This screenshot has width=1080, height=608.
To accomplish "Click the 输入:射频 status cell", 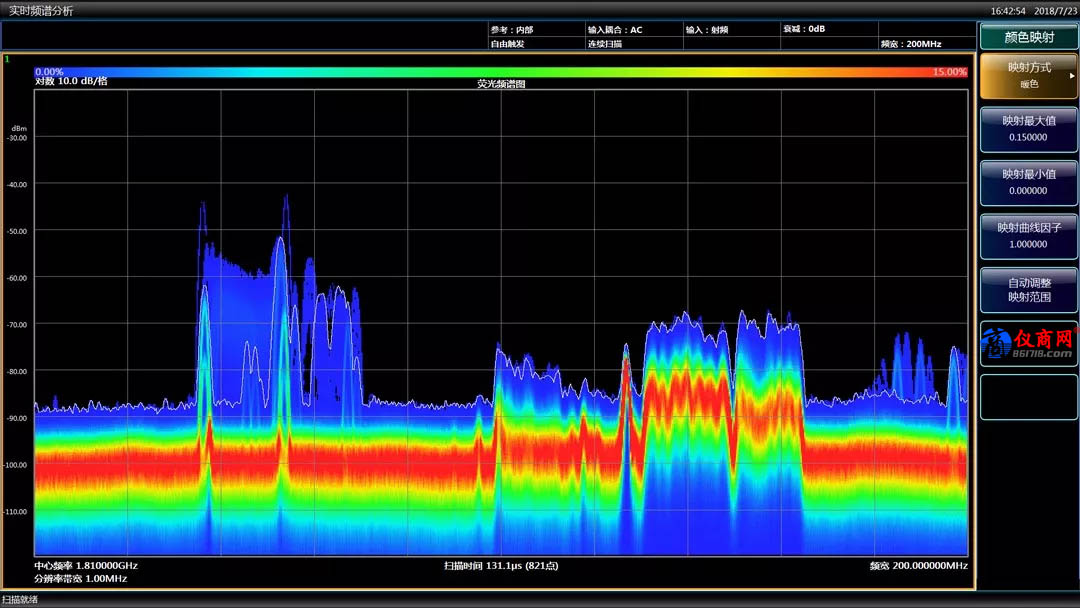I will [707, 30].
